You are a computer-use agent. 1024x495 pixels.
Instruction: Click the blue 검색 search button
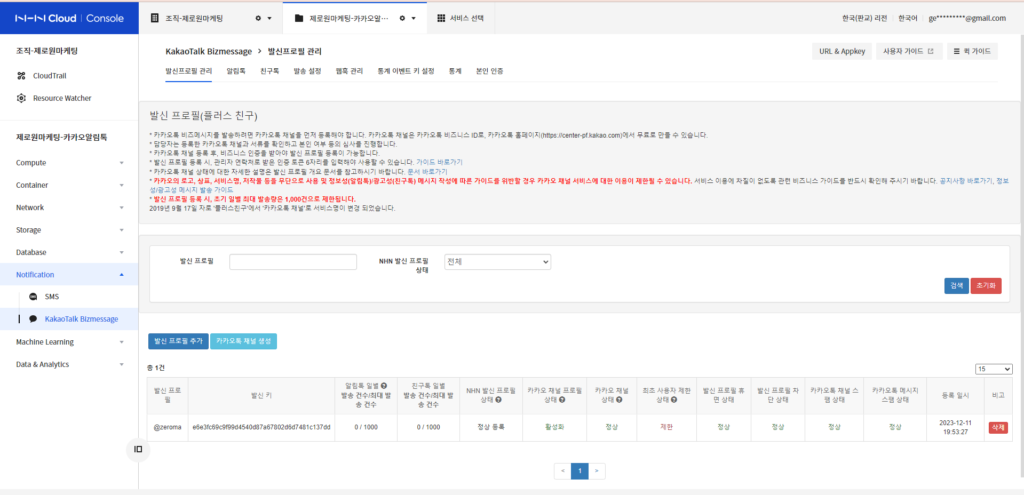(956, 286)
